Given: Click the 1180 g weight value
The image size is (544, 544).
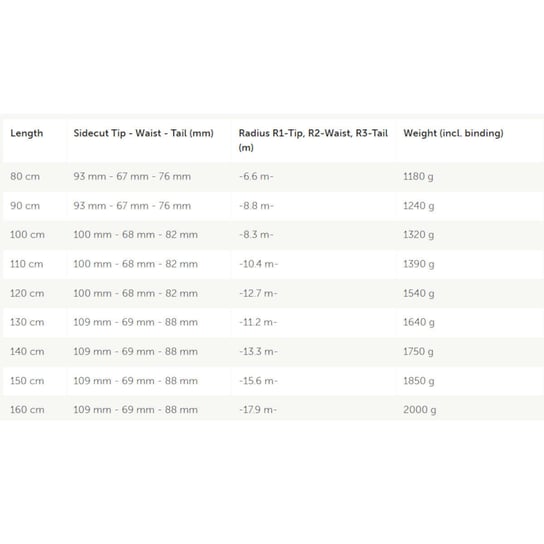Looking at the screenshot, I should pos(418,177).
